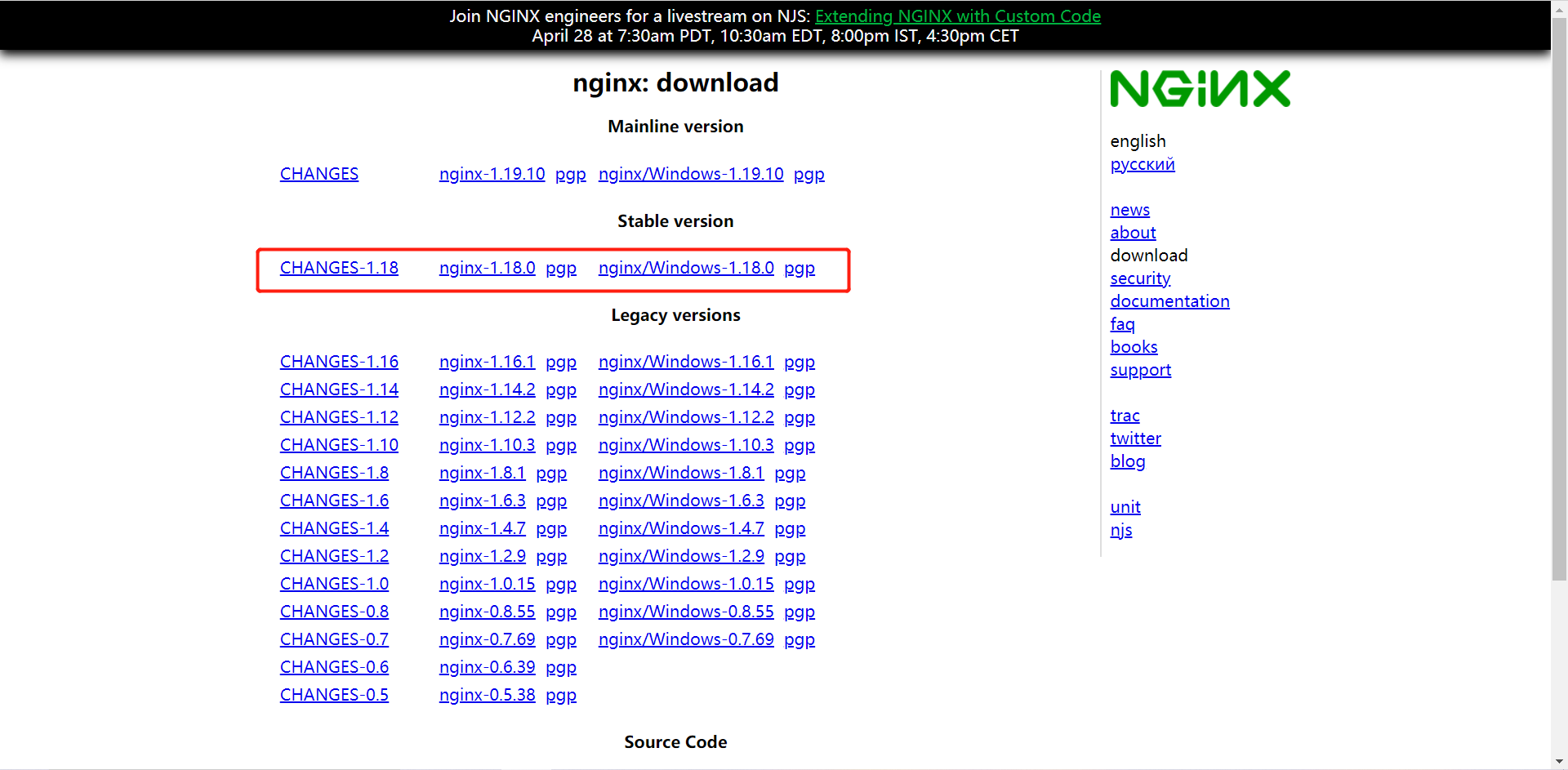1568x770 pixels.
Task: Download nginx/Windows-1.14.2
Action: point(686,389)
